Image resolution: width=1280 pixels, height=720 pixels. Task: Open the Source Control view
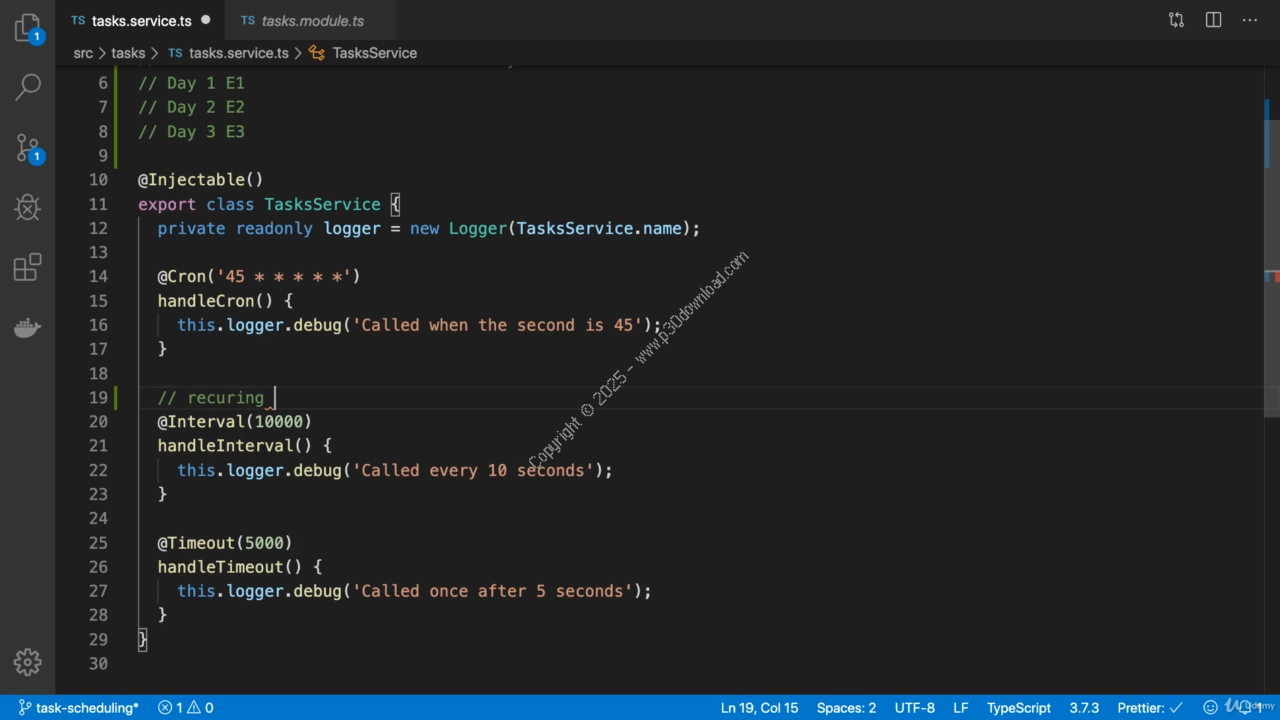pyautogui.click(x=27, y=147)
